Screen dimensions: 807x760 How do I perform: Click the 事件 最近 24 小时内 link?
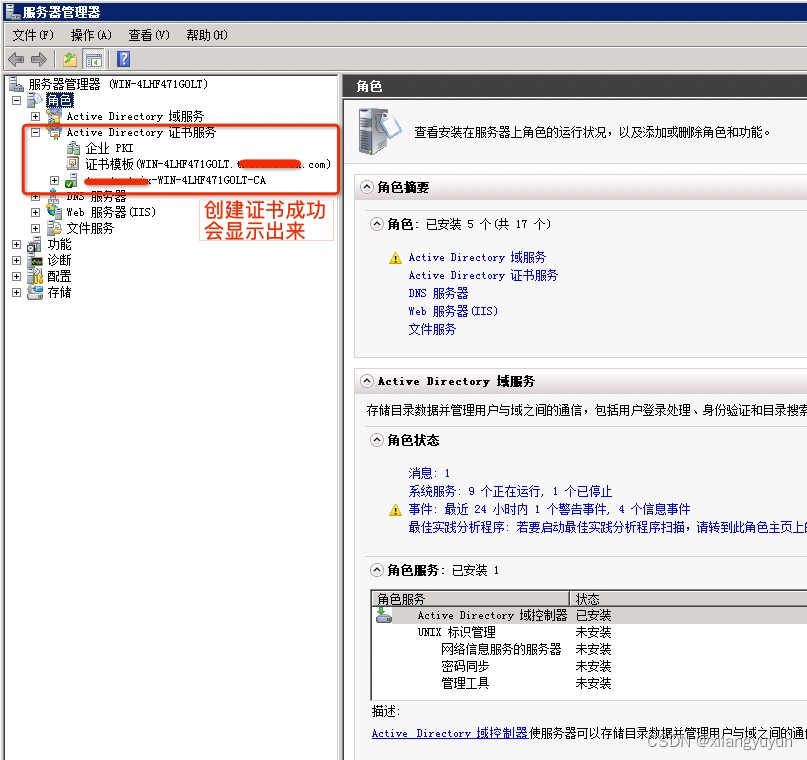549,509
